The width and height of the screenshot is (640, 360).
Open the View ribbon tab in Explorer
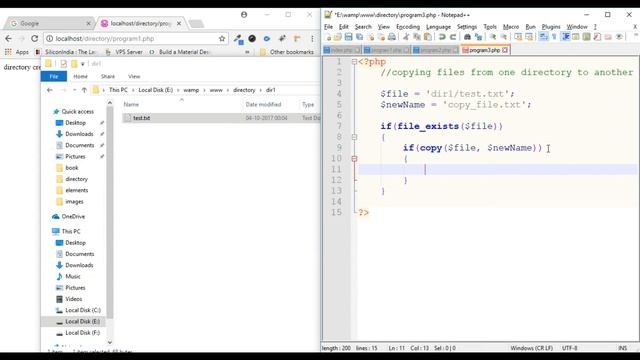tap(134, 76)
